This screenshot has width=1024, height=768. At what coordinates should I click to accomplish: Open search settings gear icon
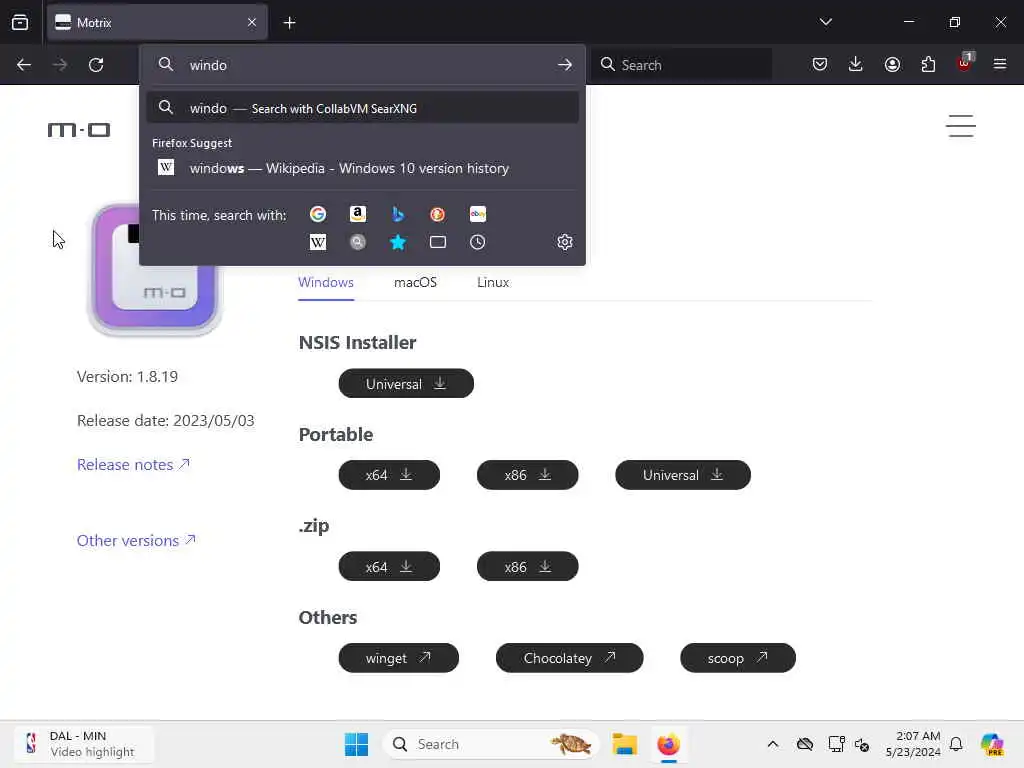tap(565, 242)
